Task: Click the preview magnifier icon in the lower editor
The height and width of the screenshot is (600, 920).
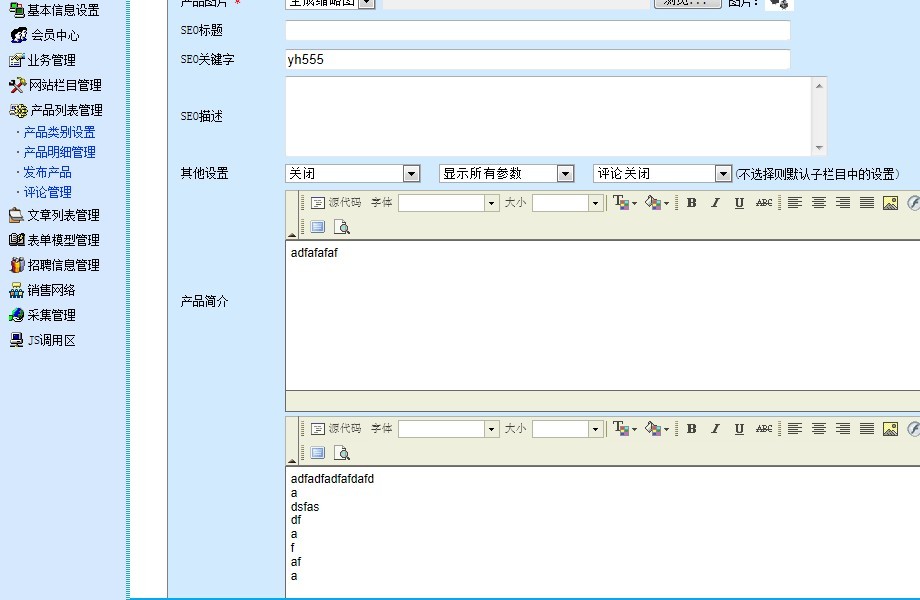Action: [341, 453]
